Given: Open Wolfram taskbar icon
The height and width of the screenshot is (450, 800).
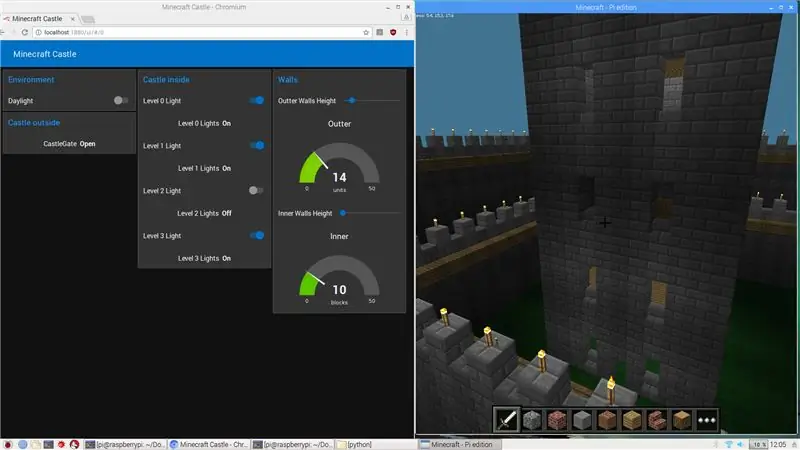Looking at the screenshot, I should 74,444.
